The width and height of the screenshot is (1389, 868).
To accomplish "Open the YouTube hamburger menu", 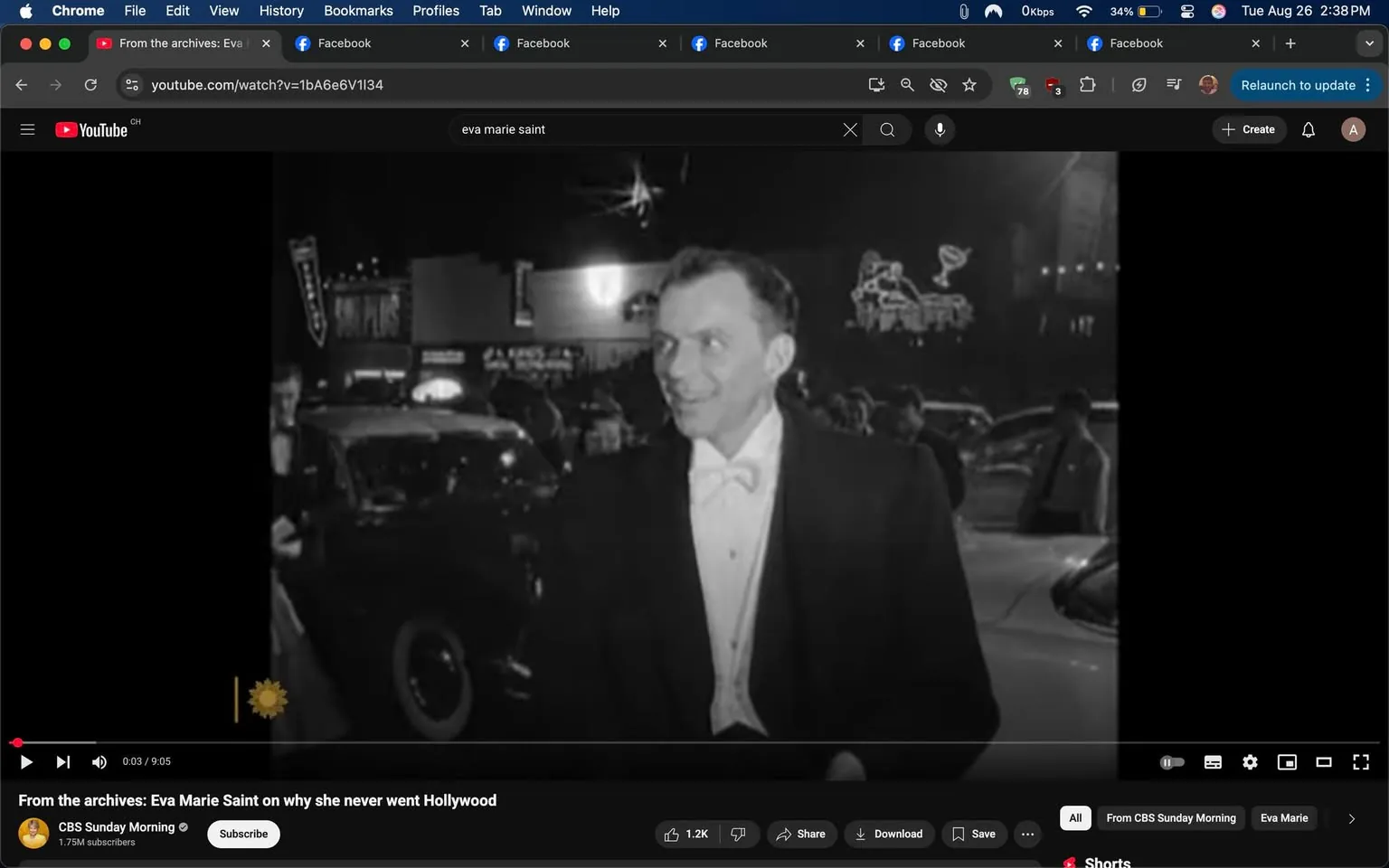I will [27, 129].
